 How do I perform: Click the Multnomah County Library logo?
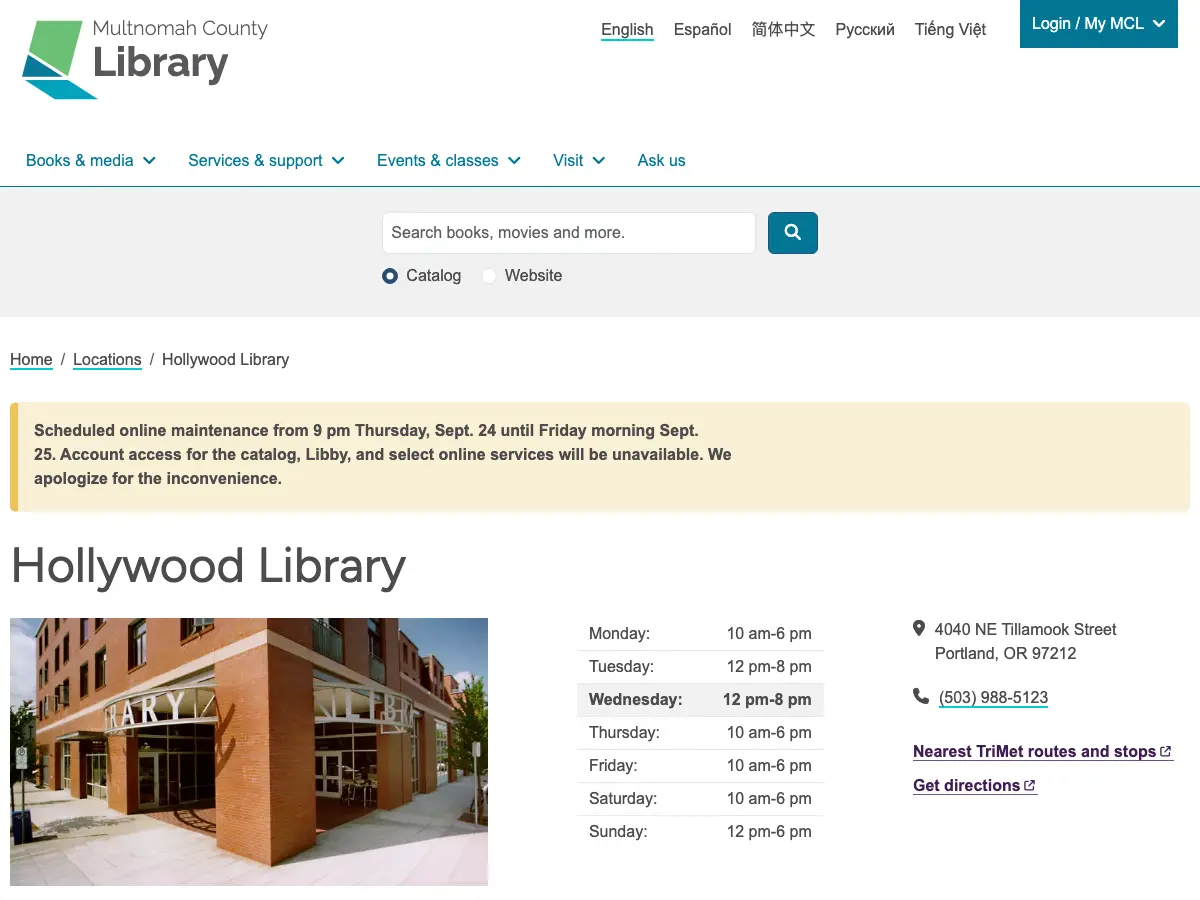[145, 58]
